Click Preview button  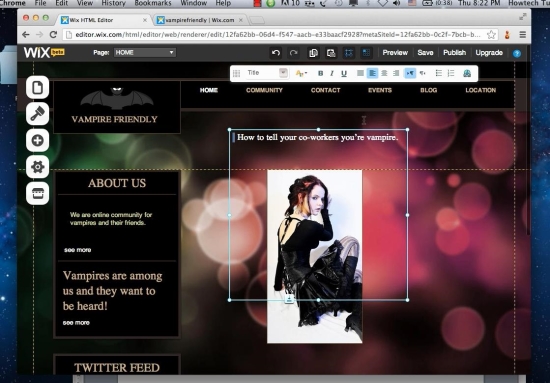coord(395,53)
